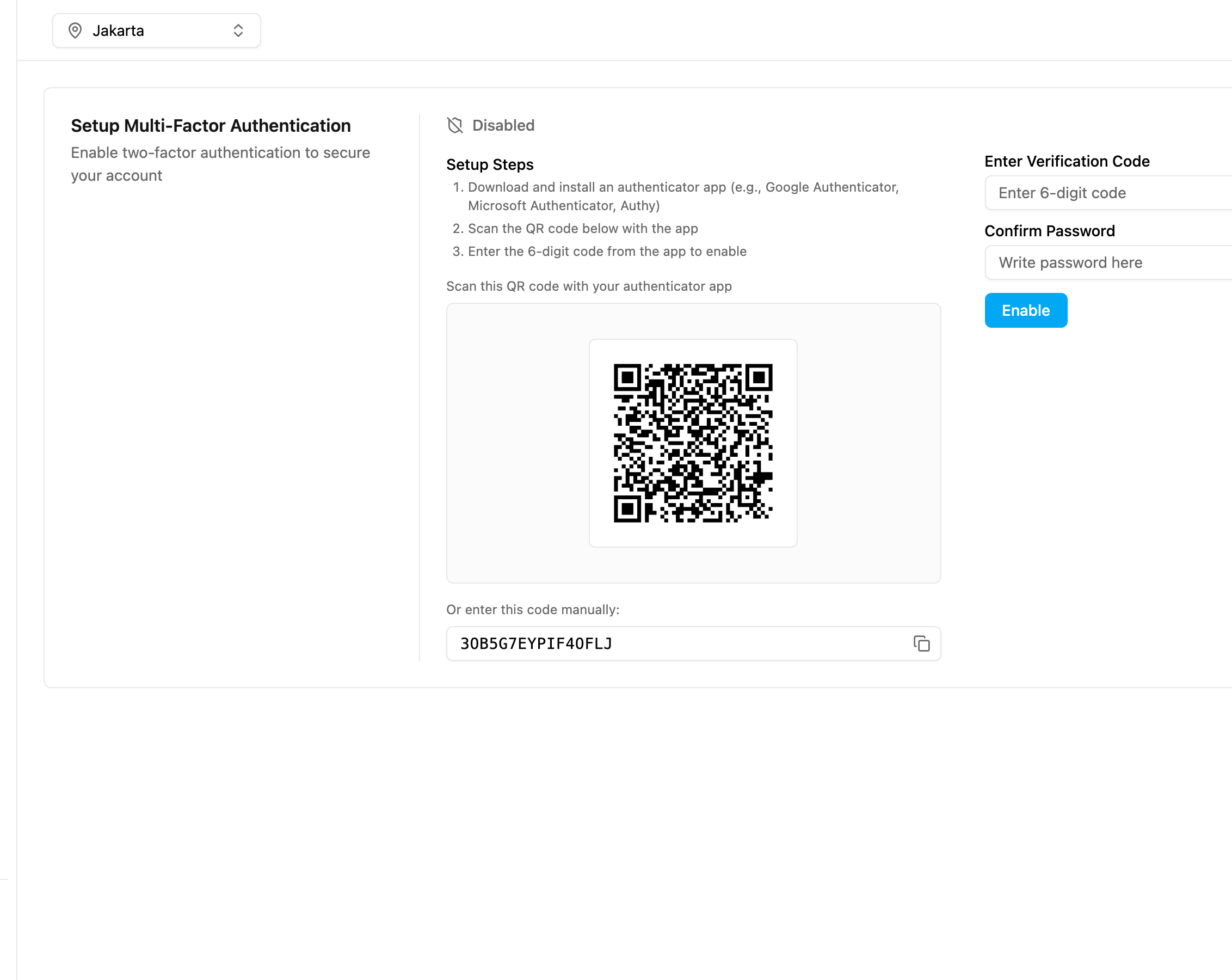Click 'Scan this QR code with your authenticator app'
The height and width of the screenshot is (980, 1232).
coord(589,286)
